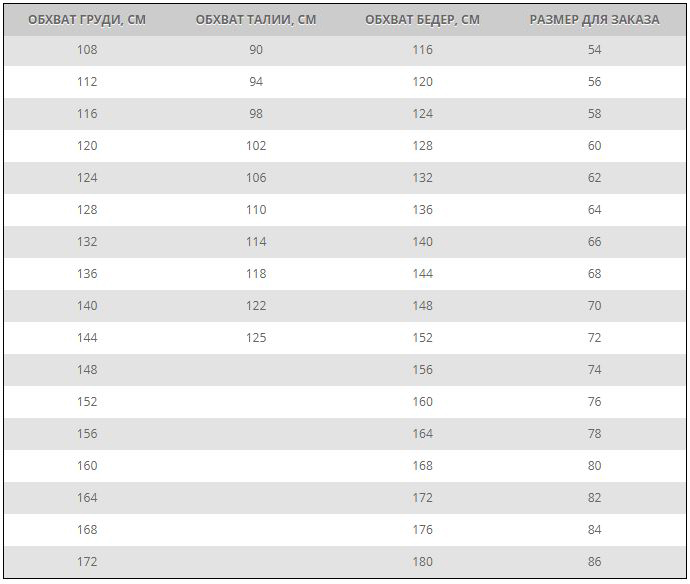The image size is (690, 584).
Task: Select order size 54 cell
Action: (595, 50)
